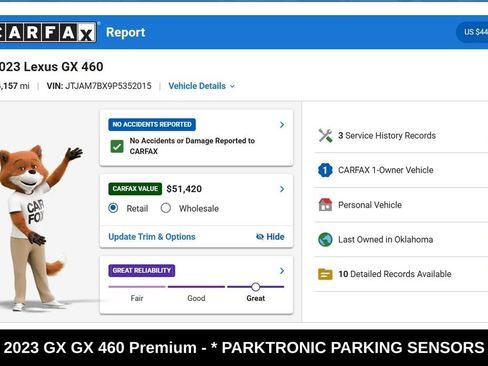Click the Report header label
The image size is (488, 366).
126,32
